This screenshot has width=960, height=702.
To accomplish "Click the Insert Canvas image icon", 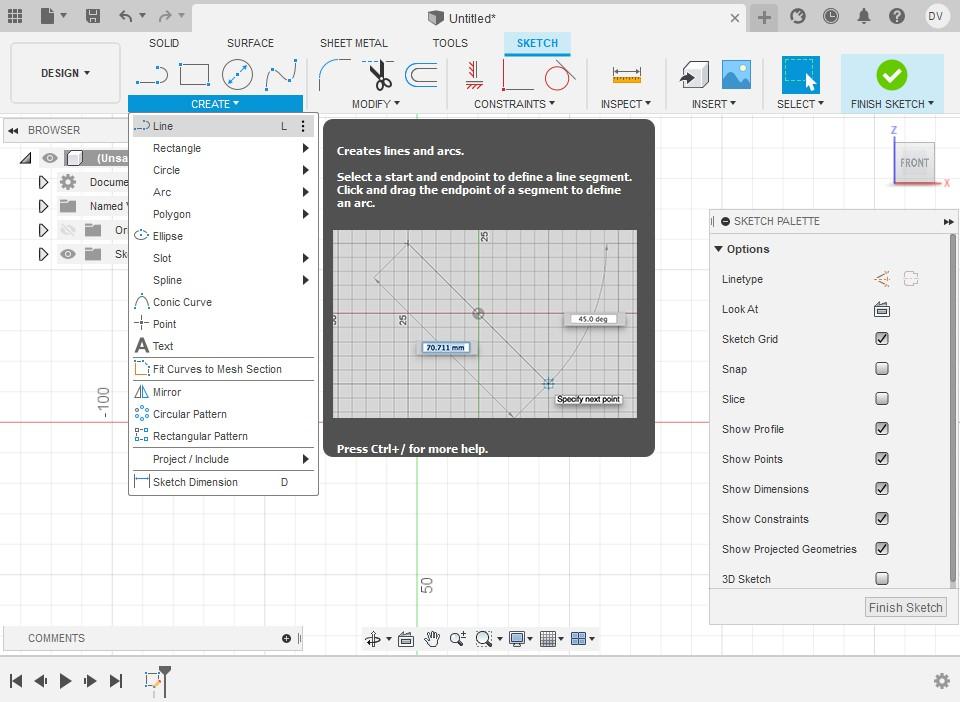I will [x=736, y=75].
